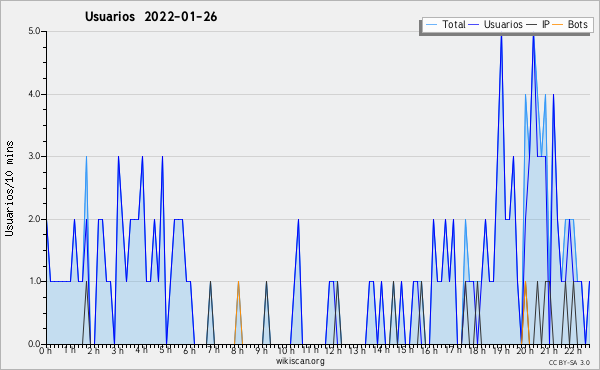Image resolution: width=600 pixels, height=370 pixels.
Task: Click the 12 h x-axis label
Action: (x=333, y=350)
